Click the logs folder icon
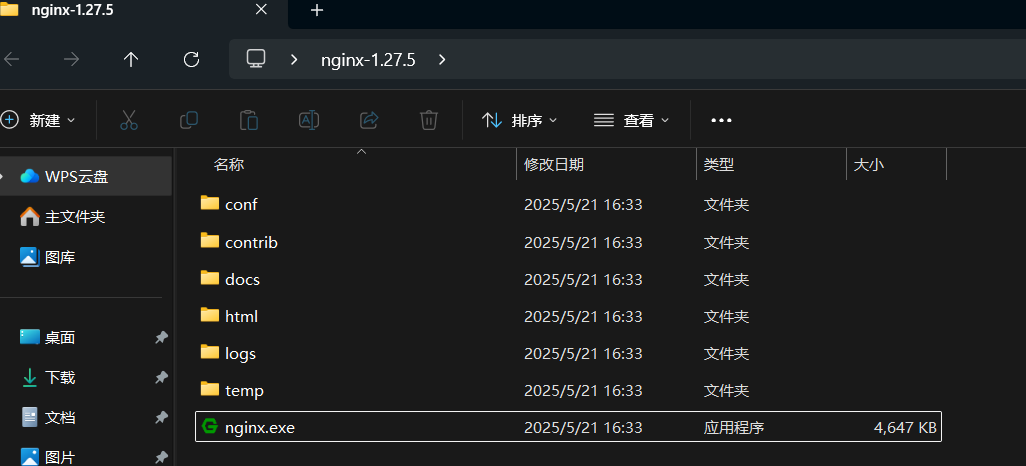 click(210, 352)
